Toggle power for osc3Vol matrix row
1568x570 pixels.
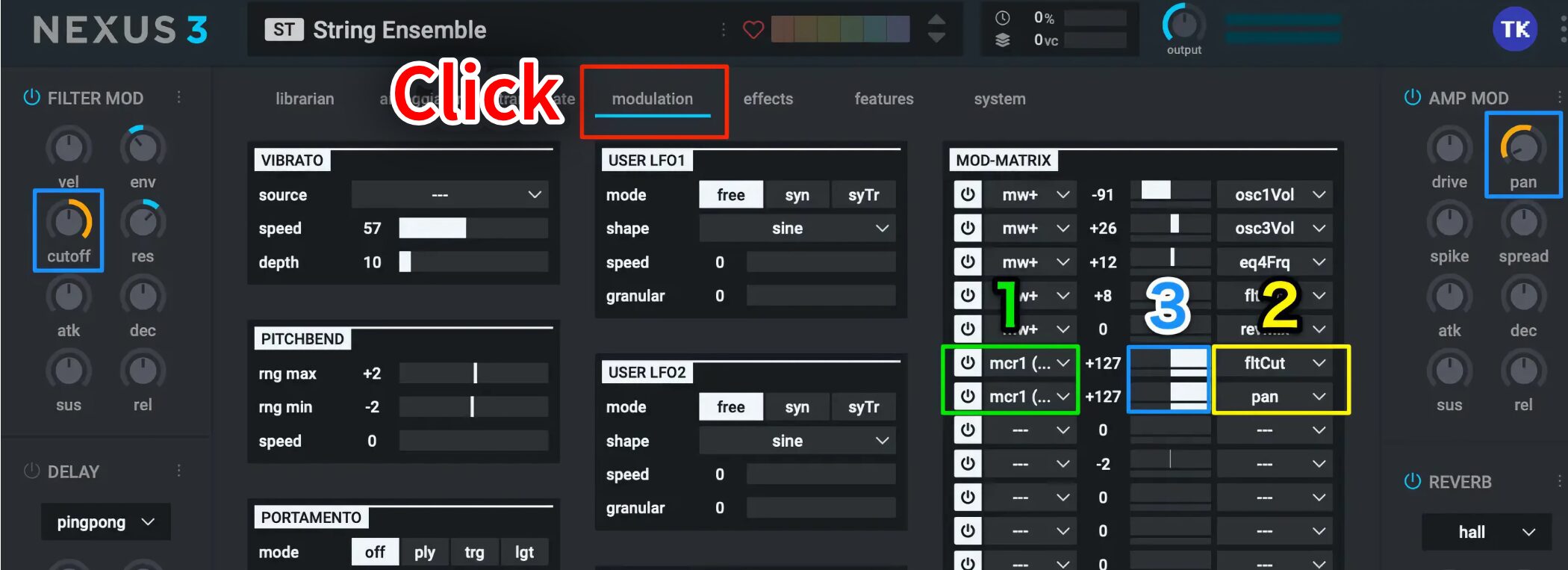point(968,229)
